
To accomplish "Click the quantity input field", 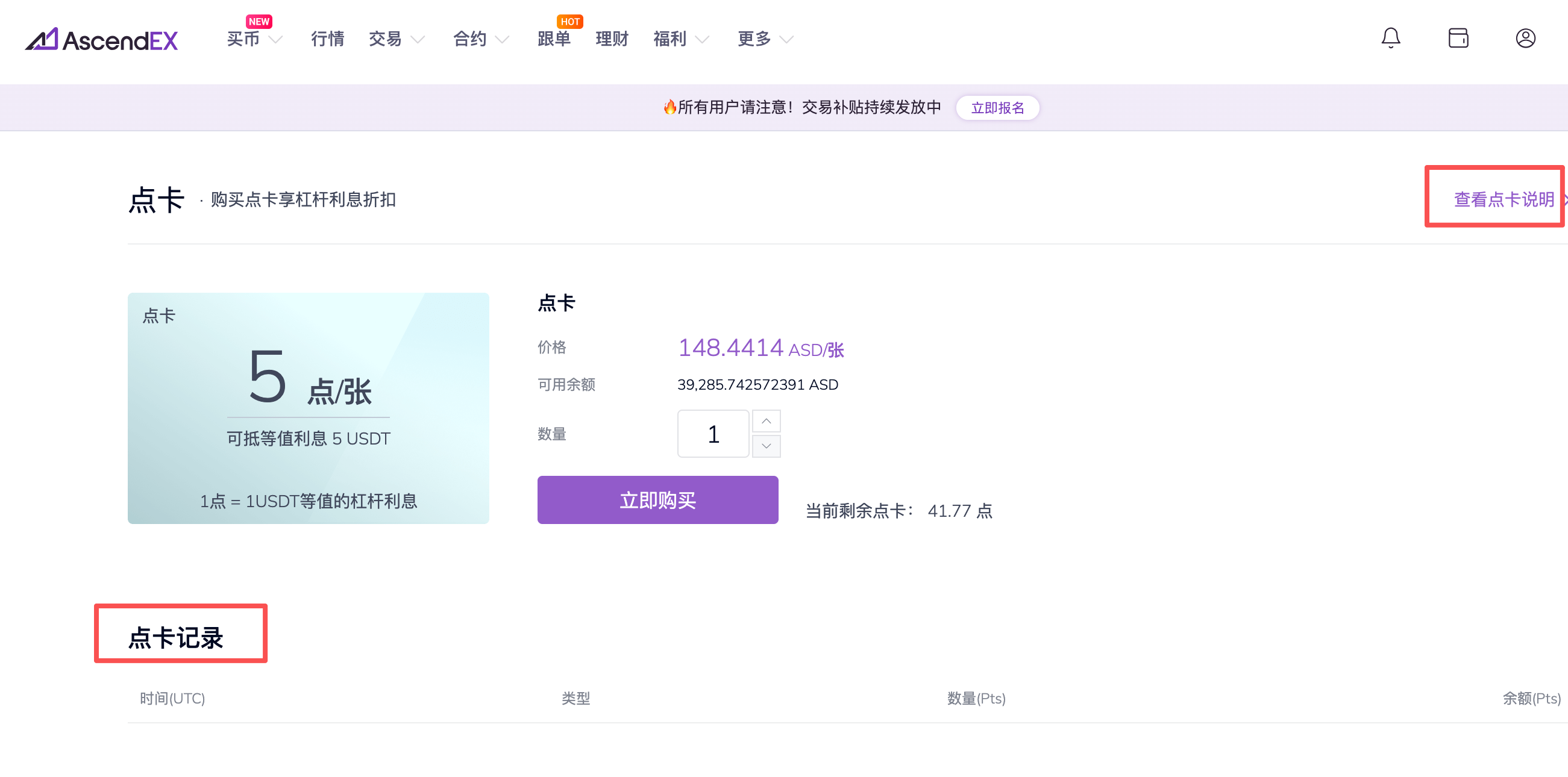I will tap(713, 434).
